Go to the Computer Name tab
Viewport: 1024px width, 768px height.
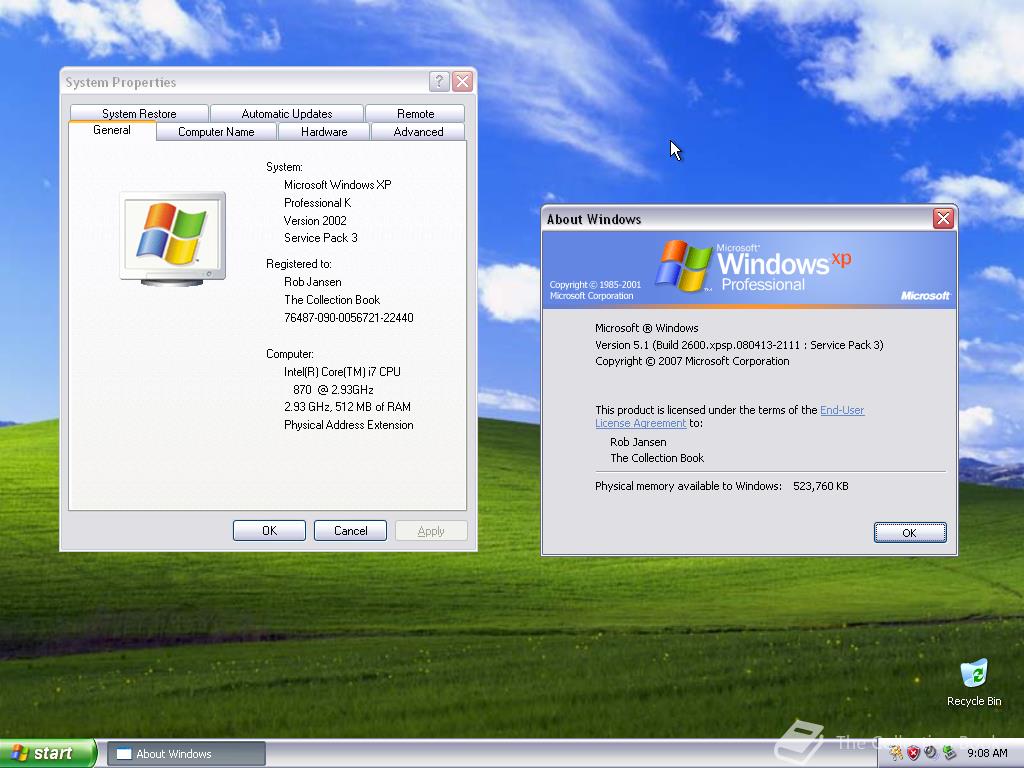[216, 132]
